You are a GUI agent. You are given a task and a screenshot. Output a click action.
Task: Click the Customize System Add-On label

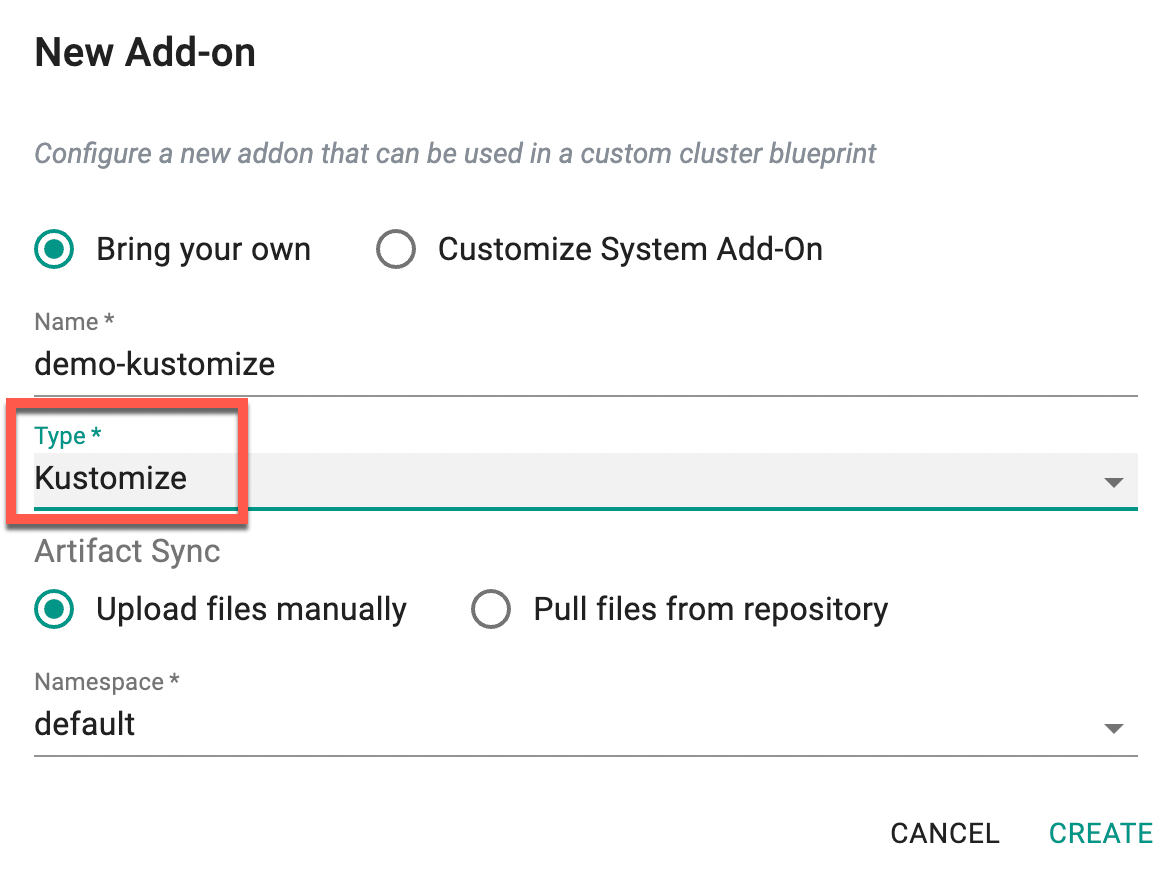pyautogui.click(x=630, y=249)
